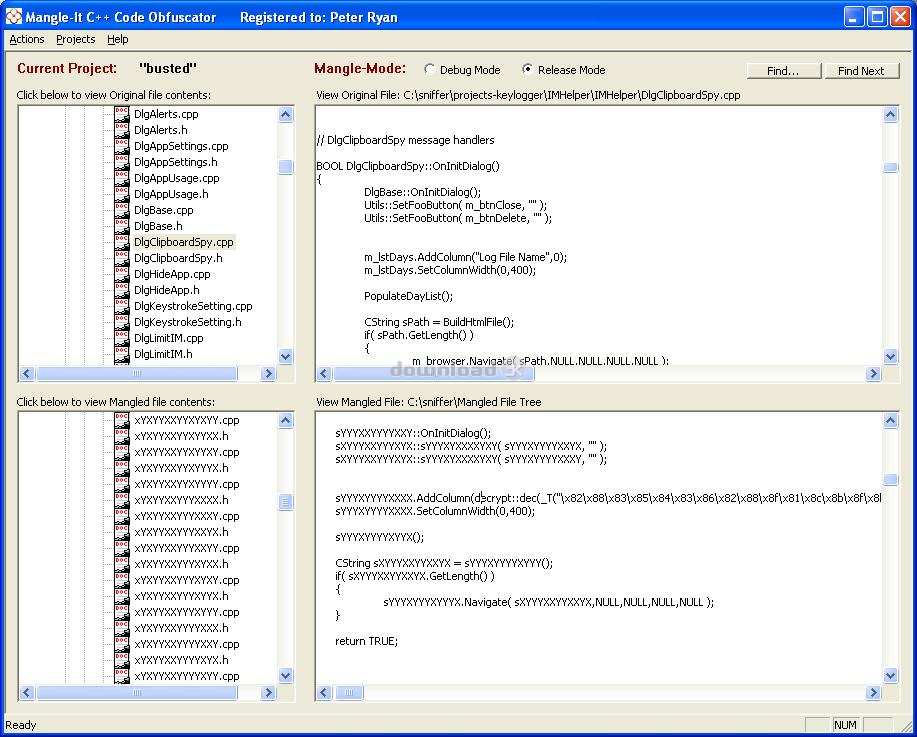
Task: Open the Projects menu
Action: coord(76,40)
